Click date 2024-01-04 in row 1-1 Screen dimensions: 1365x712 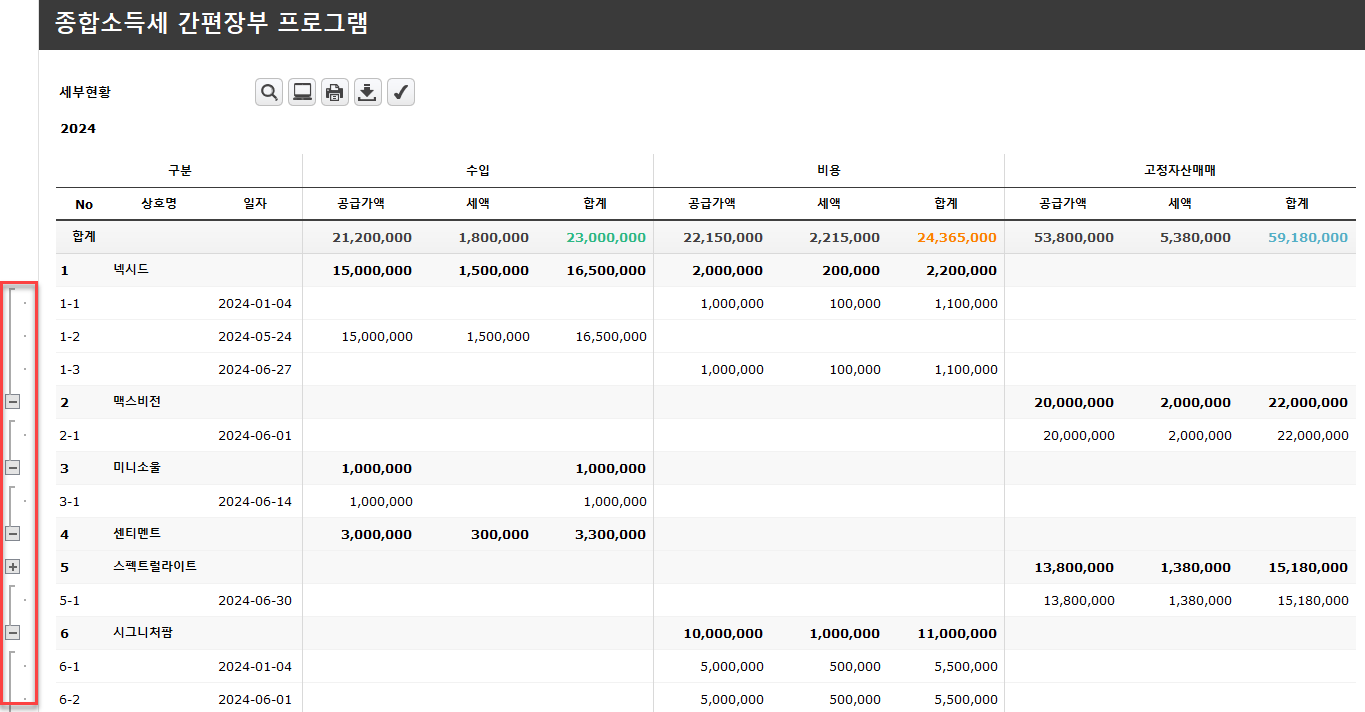tap(255, 303)
